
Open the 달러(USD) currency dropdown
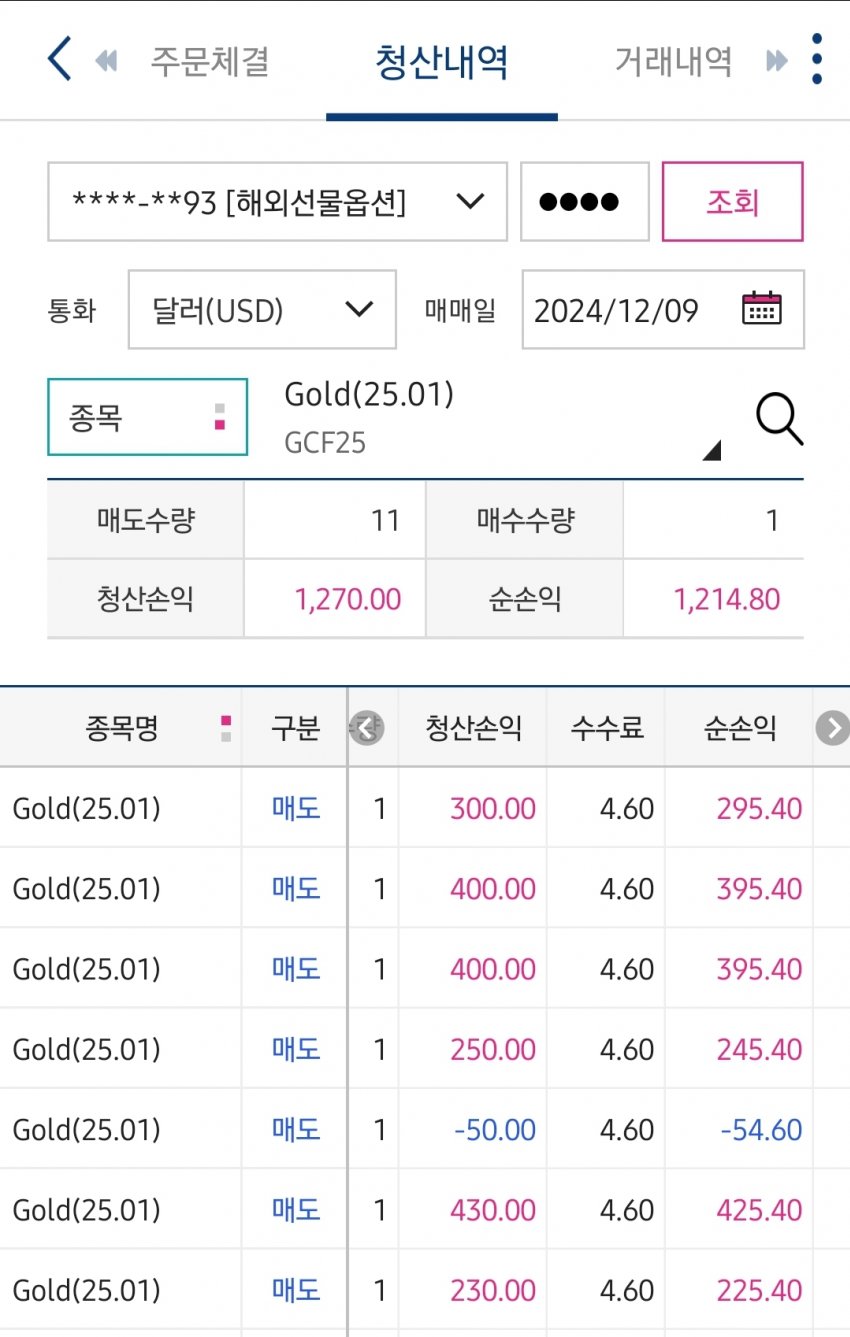[262, 310]
